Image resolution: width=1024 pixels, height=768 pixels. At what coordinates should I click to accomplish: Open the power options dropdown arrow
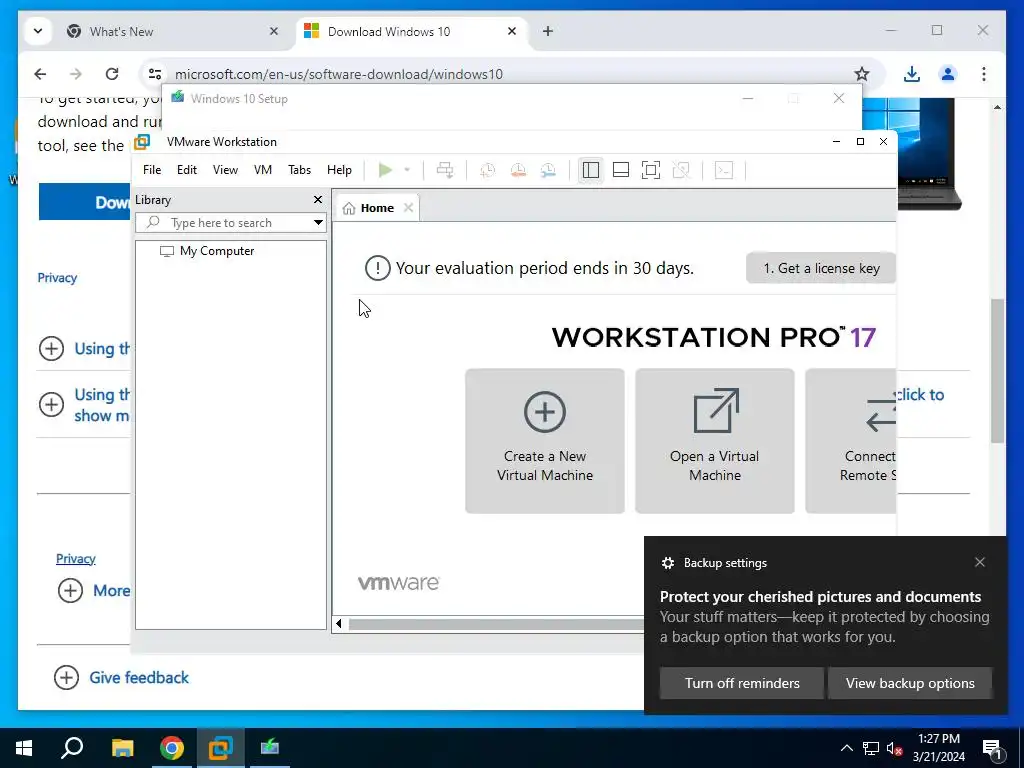click(407, 170)
